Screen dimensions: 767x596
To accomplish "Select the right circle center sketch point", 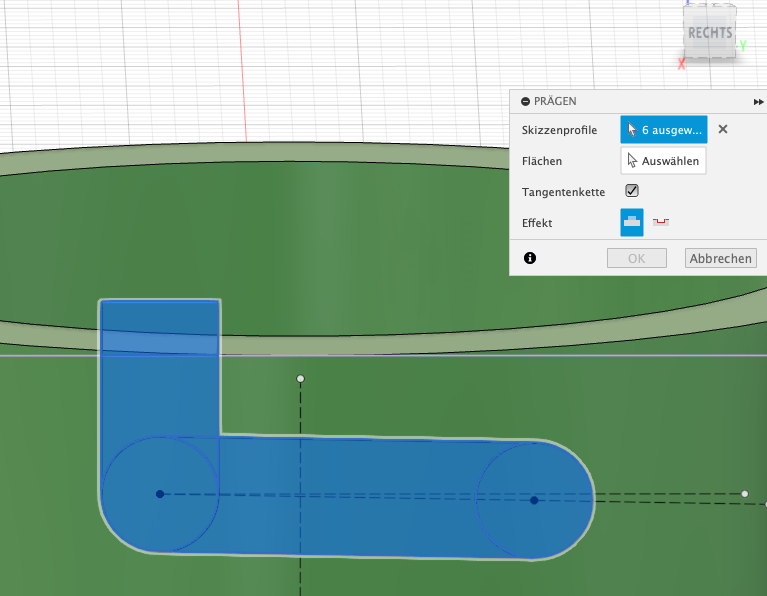I will pyautogui.click(x=534, y=500).
